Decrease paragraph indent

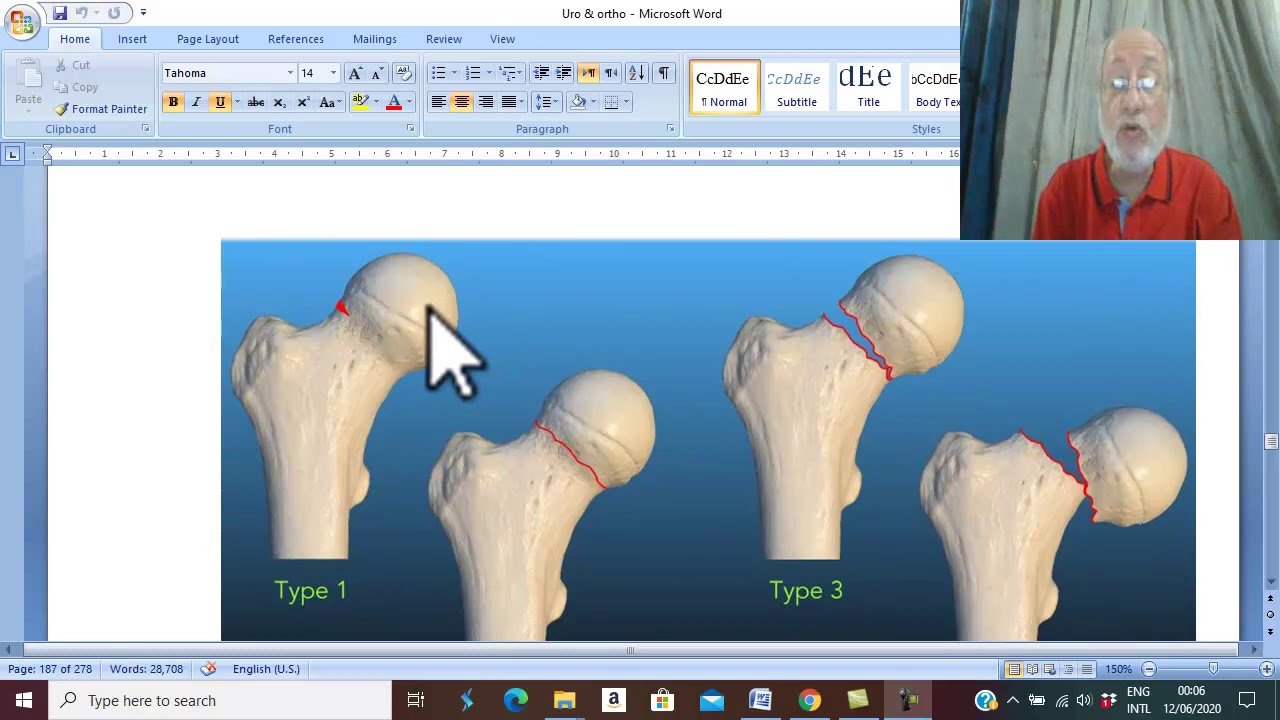click(541, 73)
